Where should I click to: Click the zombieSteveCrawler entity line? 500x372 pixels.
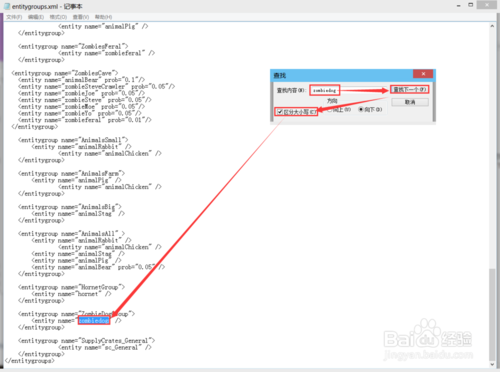tap(96, 87)
